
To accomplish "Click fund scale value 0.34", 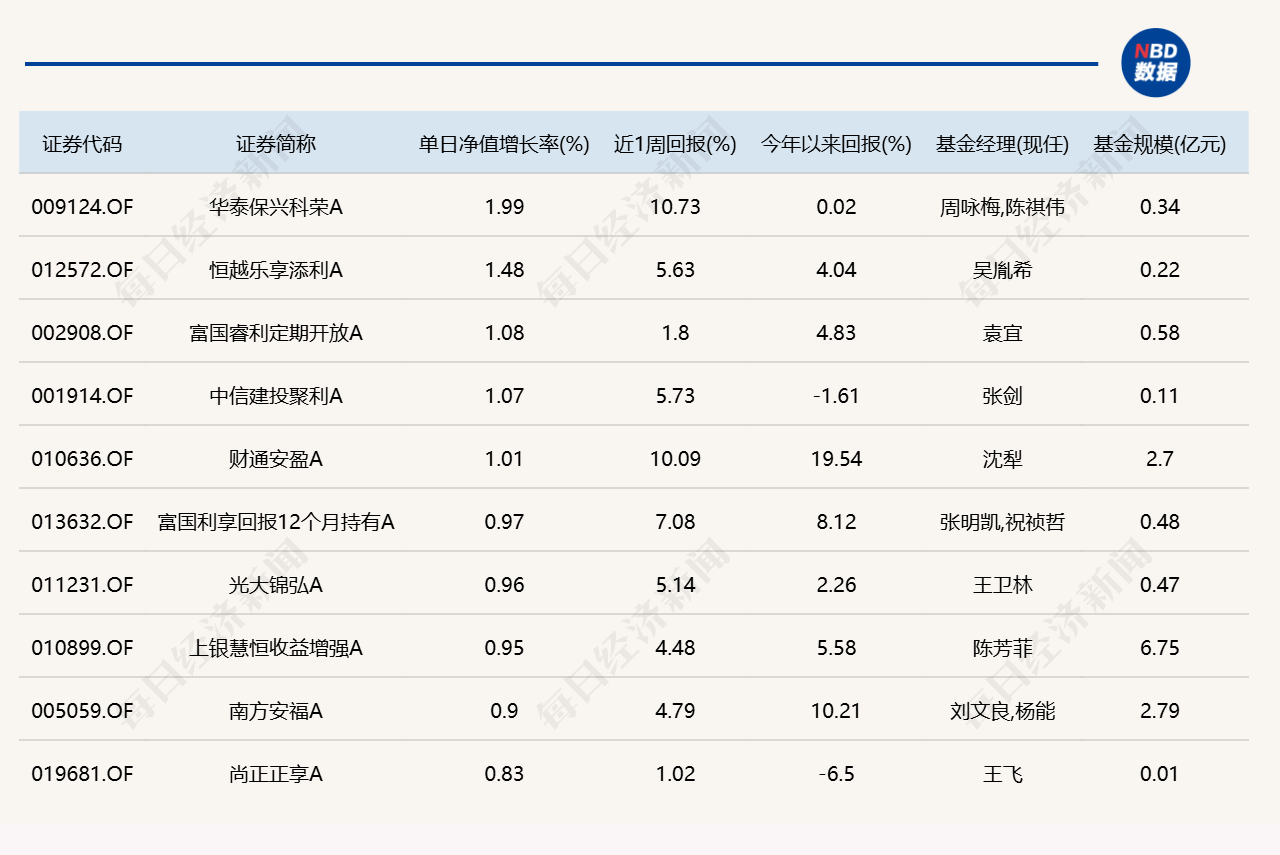I will click(1160, 207).
